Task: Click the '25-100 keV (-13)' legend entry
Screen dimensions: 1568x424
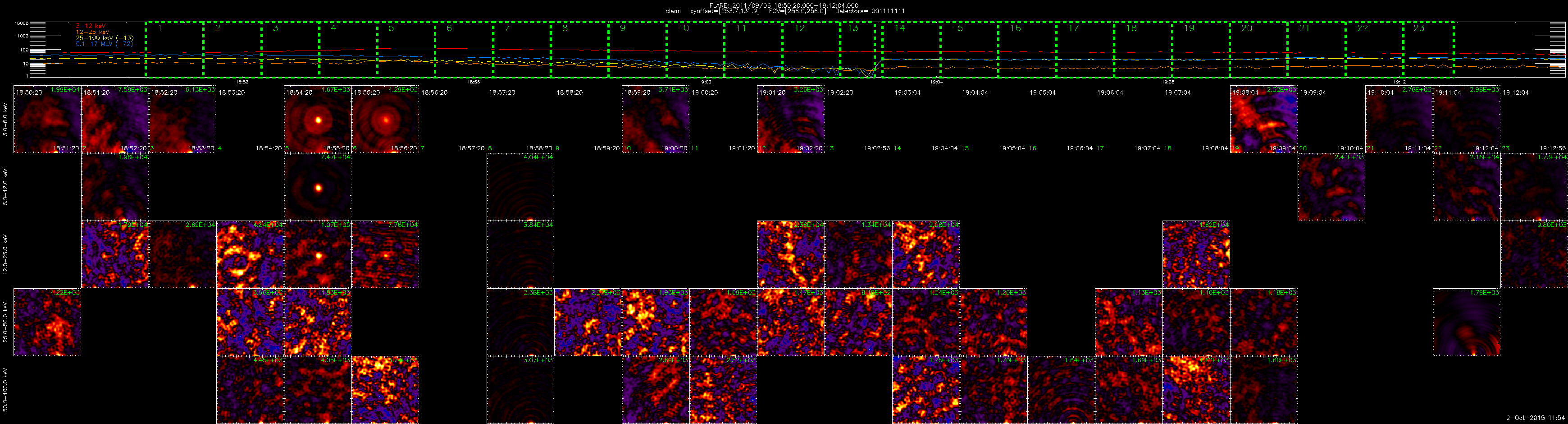Action: point(105,38)
